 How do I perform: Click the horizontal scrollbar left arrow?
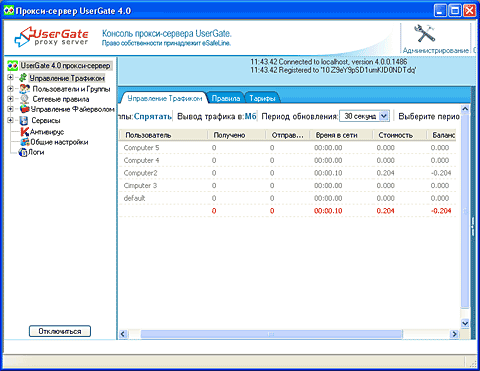pos(123,334)
